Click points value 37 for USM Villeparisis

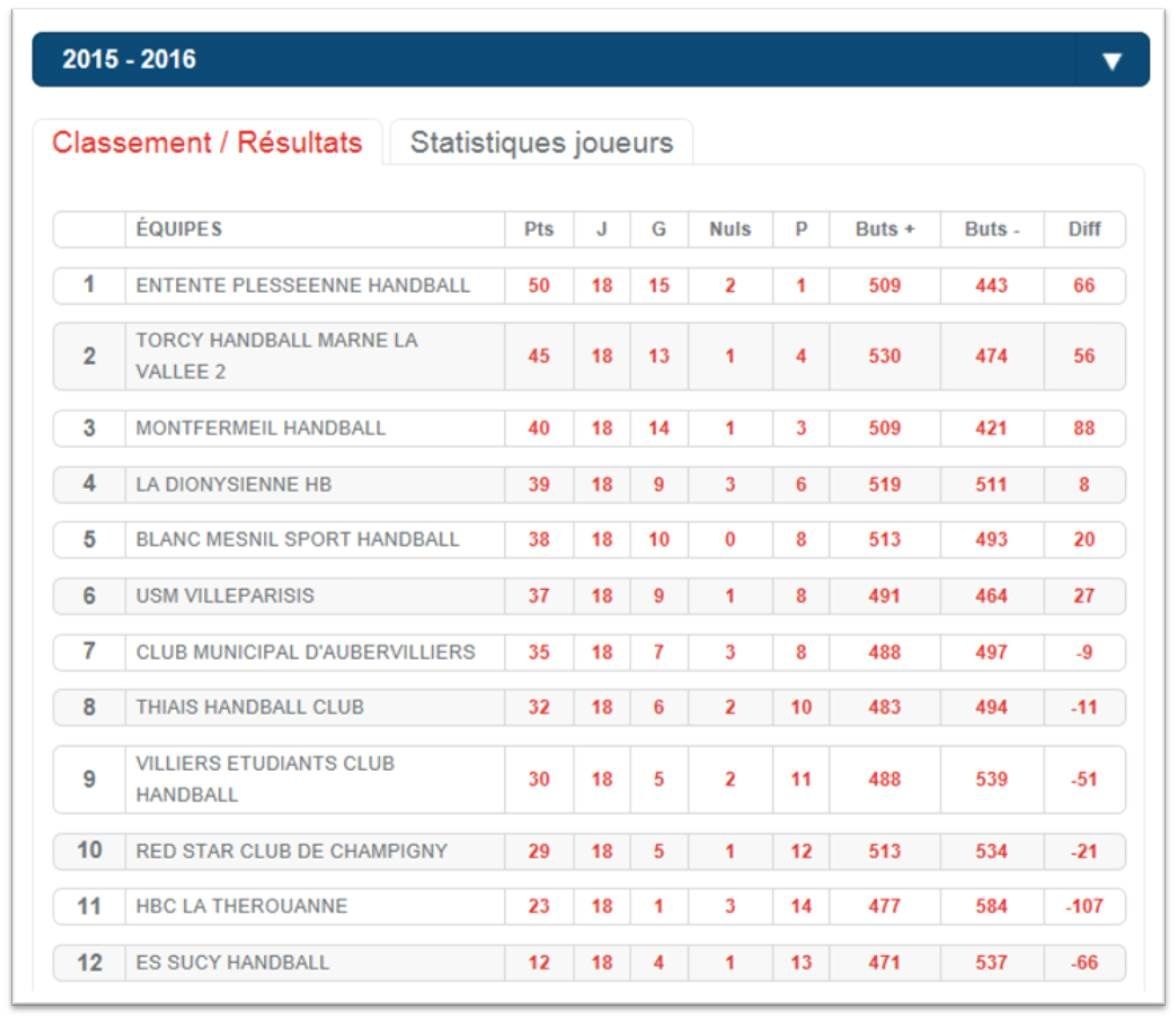538,595
